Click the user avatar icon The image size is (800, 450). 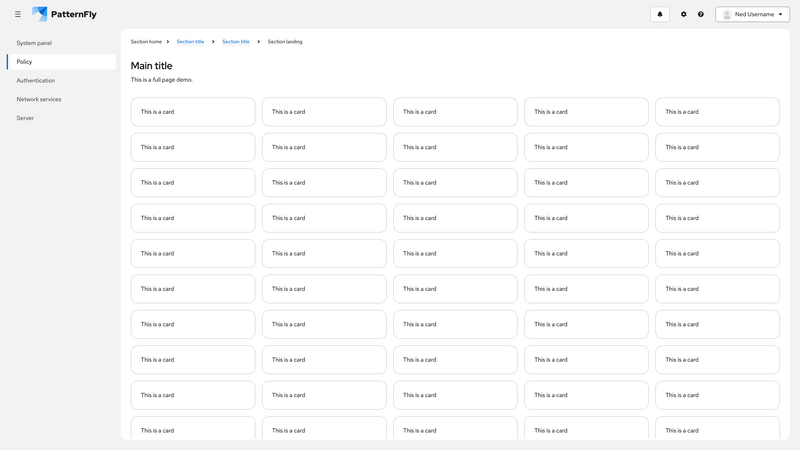coord(727,14)
